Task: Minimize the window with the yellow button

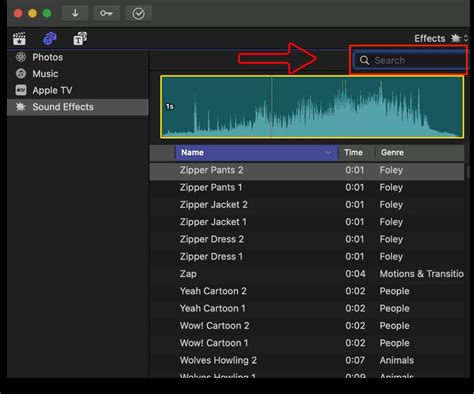Action: (x=33, y=13)
